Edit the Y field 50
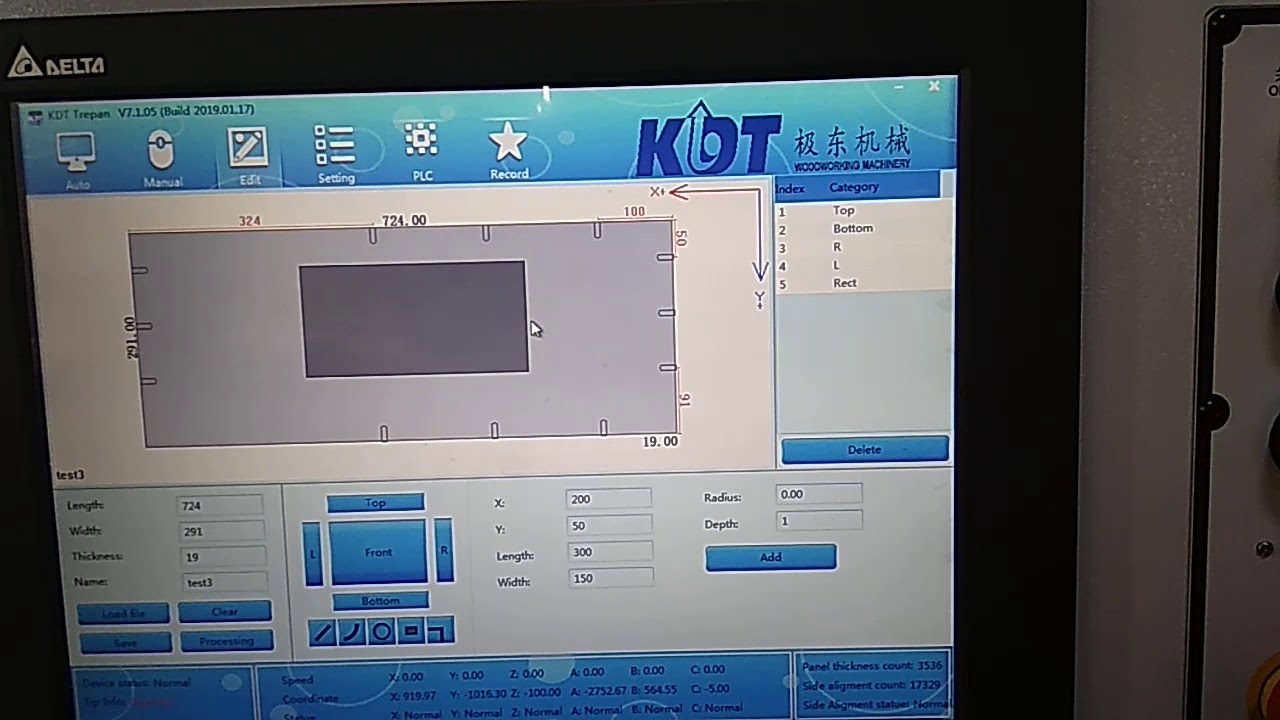The height and width of the screenshot is (720, 1280). [x=609, y=525]
